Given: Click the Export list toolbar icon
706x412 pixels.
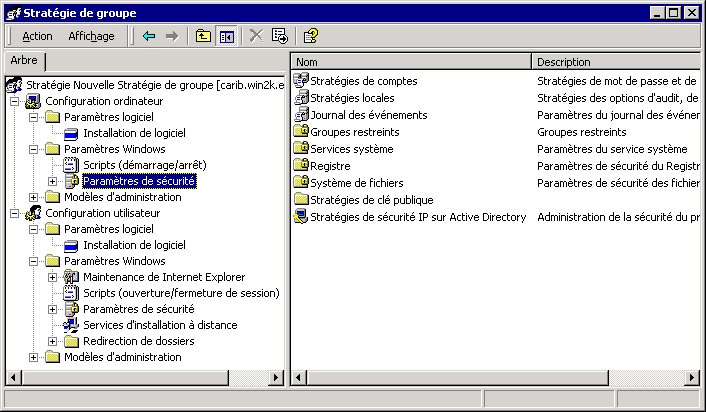Looking at the screenshot, I should click(x=279, y=36).
